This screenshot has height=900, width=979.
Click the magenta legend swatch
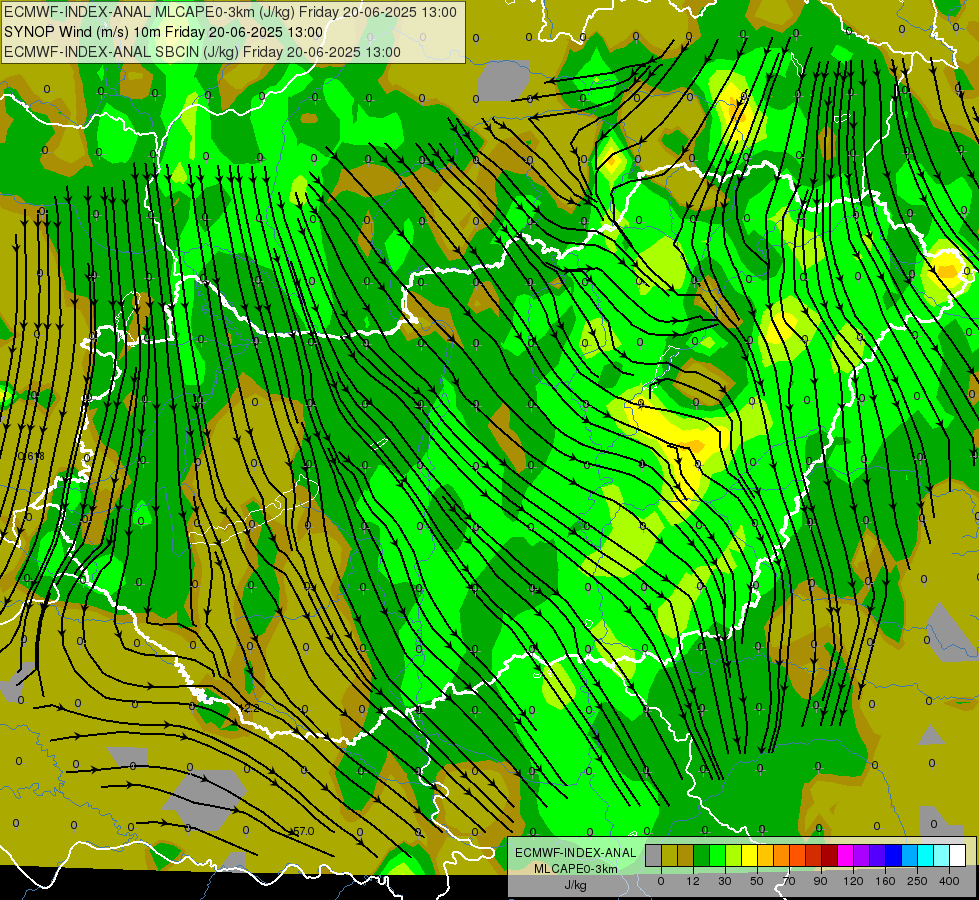(x=845, y=855)
